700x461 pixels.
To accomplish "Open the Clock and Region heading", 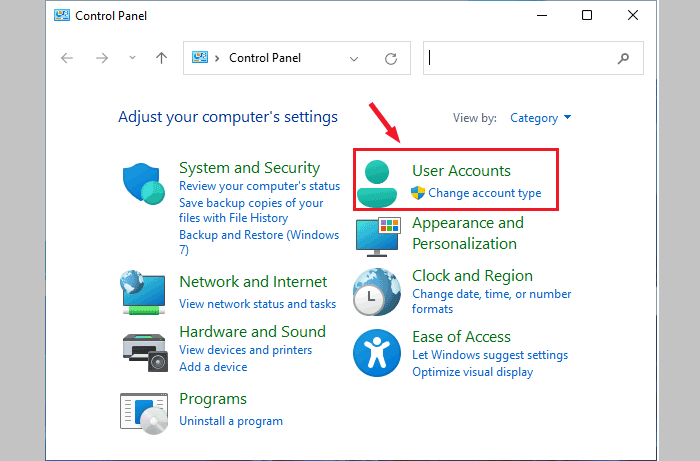I will [472, 276].
